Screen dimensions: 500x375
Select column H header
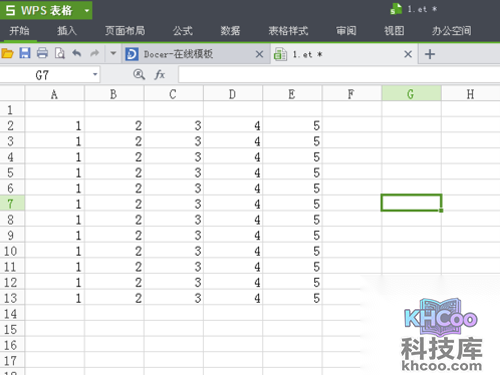point(471,94)
